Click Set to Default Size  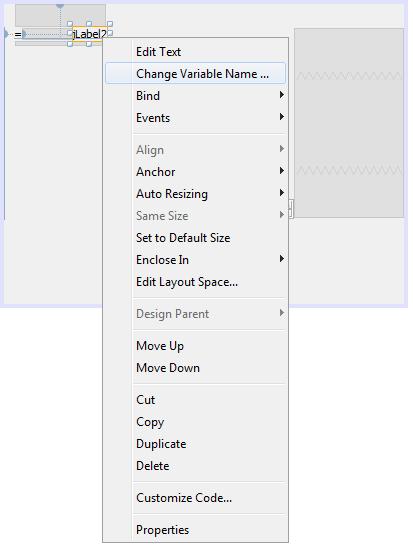pos(195,238)
